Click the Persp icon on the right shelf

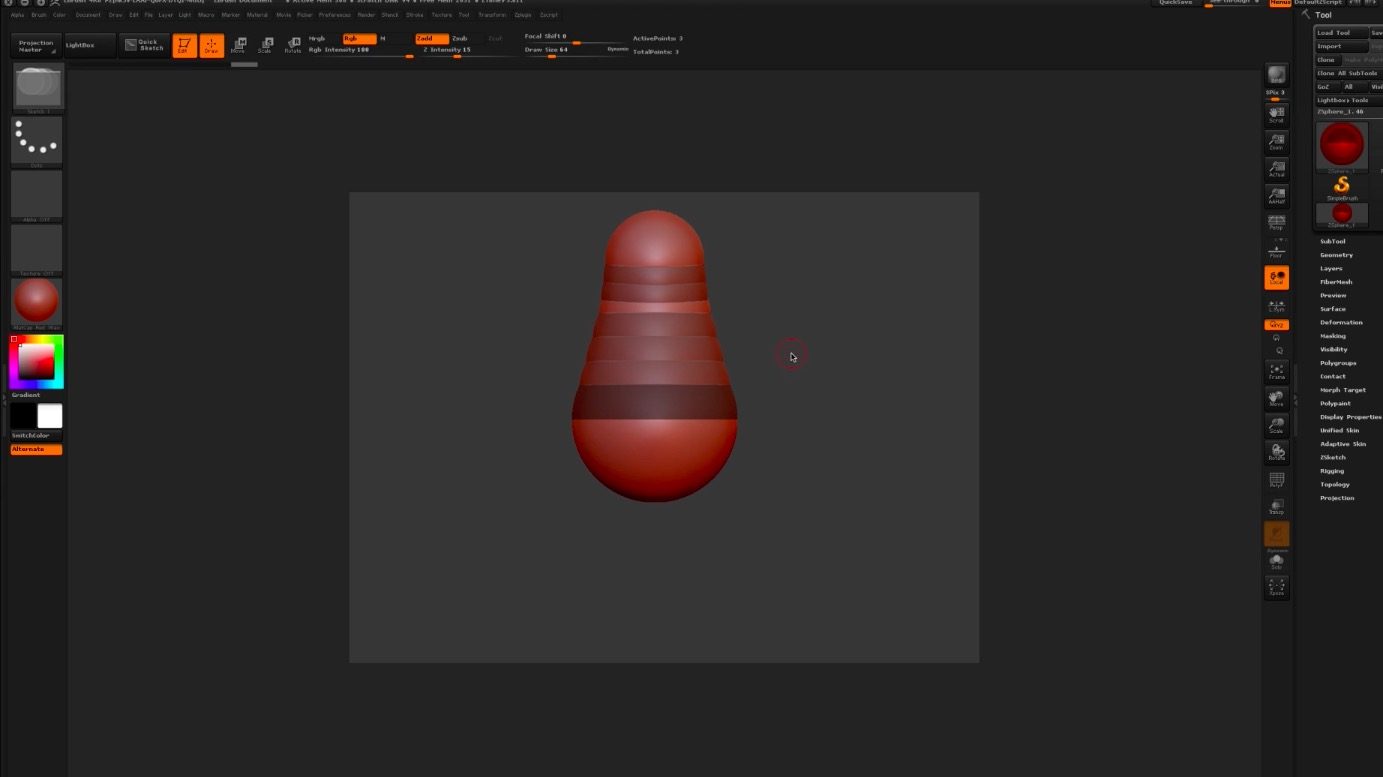point(1276,222)
